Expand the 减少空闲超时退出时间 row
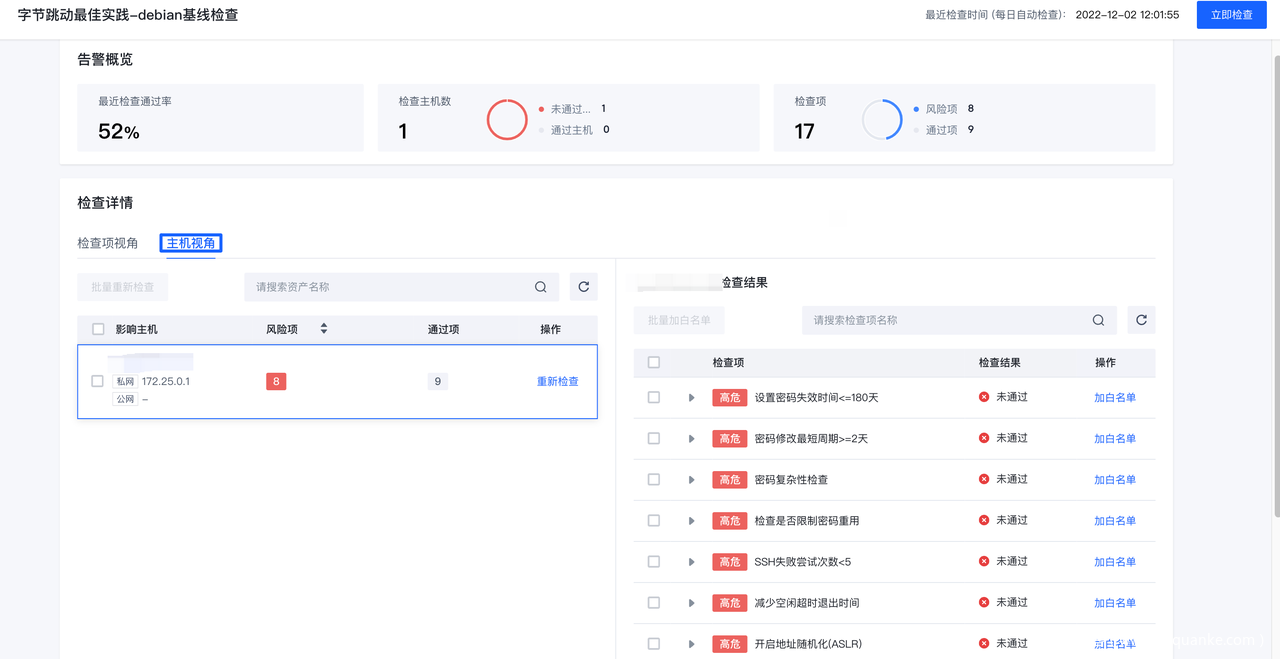Image resolution: width=1280 pixels, height=659 pixels. (x=691, y=603)
